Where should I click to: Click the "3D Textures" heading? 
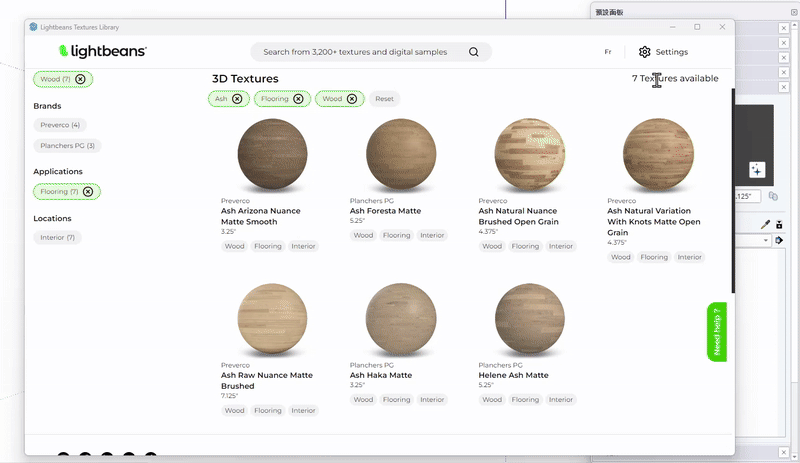pos(245,79)
